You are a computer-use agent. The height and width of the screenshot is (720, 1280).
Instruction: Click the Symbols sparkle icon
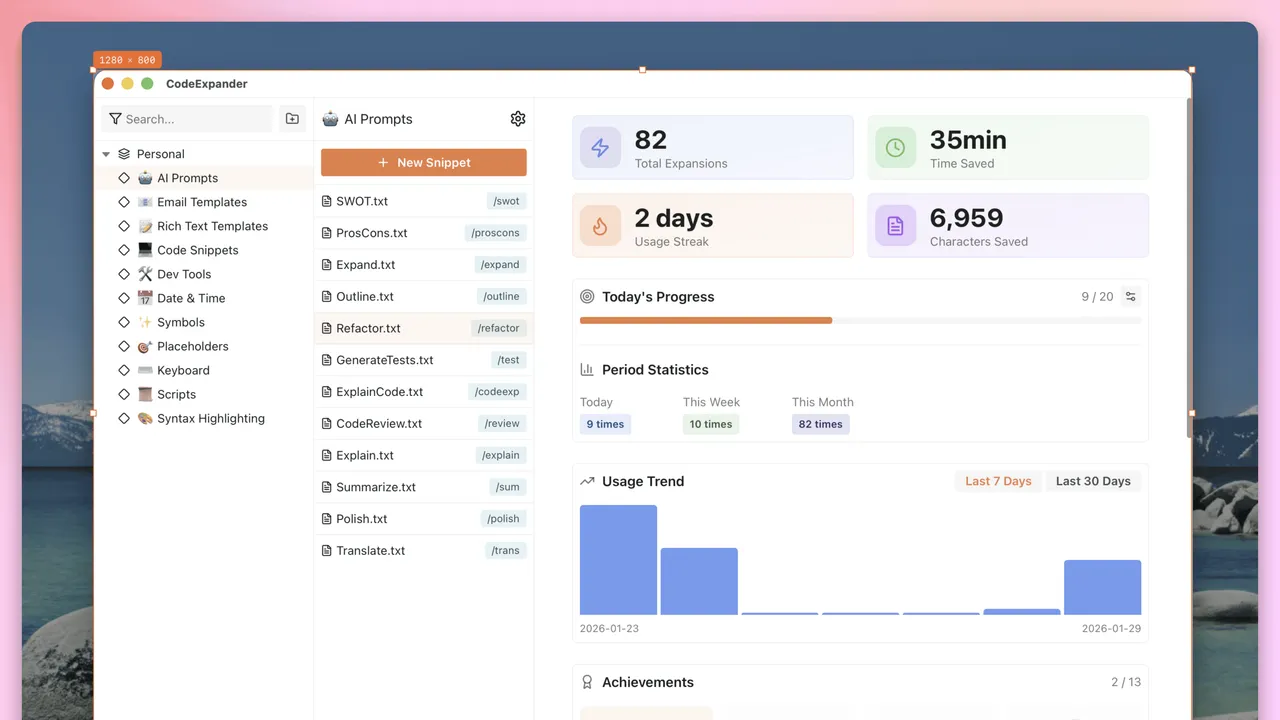pos(145,322)
